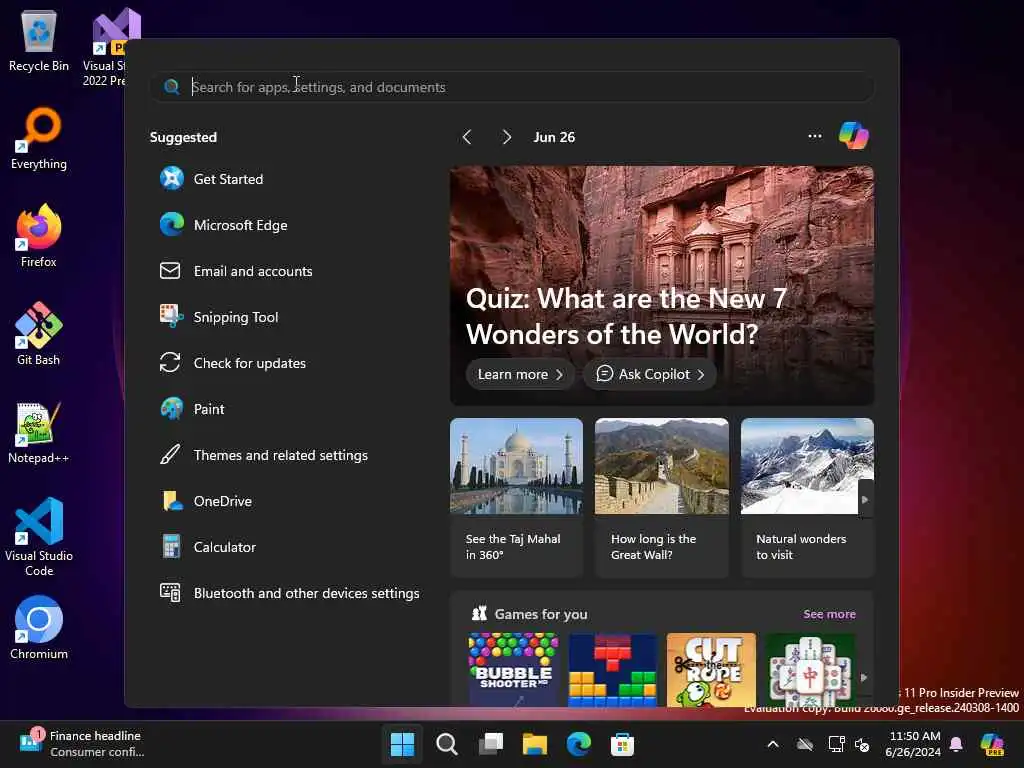Open Microsoft Store from the taskbar
Image resolution: width=1024 pixels, height=768 pixels.
click(622, 744)
